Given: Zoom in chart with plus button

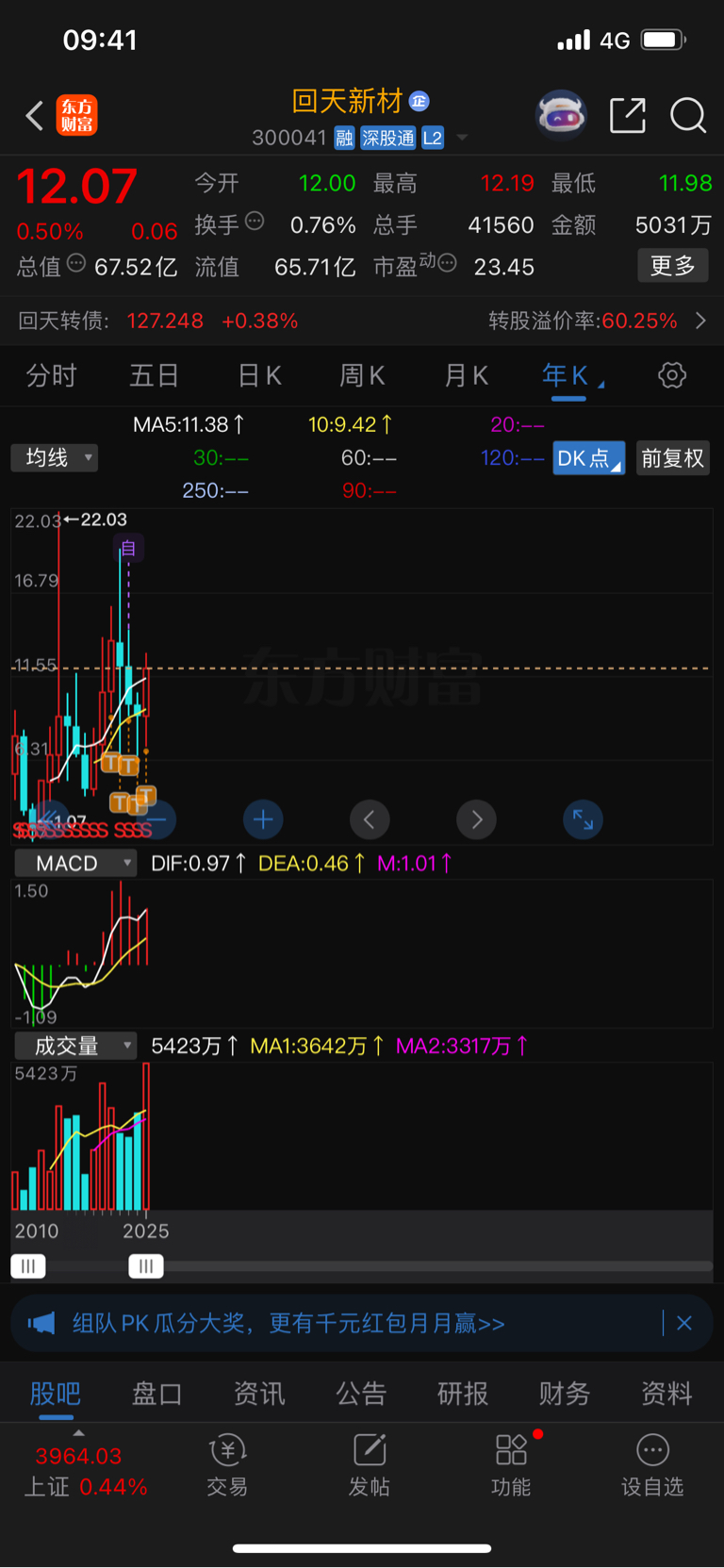Looking at the screenshot, I should point(263,819).
